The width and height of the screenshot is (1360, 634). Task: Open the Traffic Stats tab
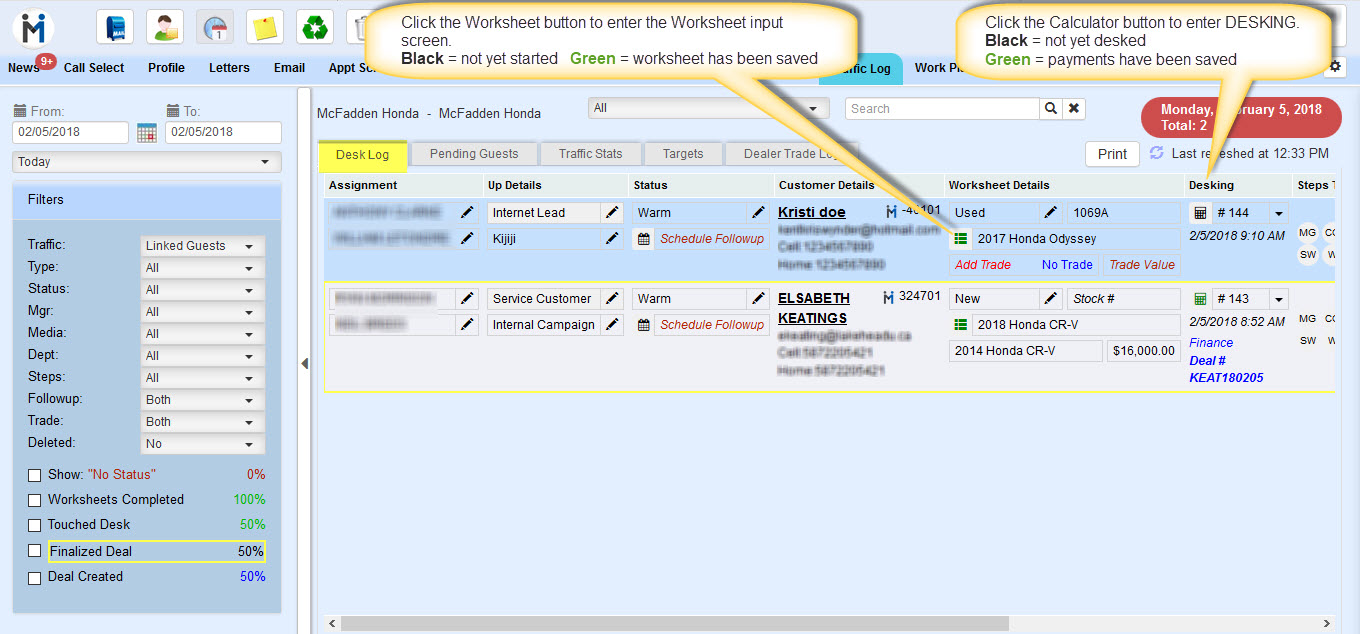pyautogui.click(x=590, y=154)
